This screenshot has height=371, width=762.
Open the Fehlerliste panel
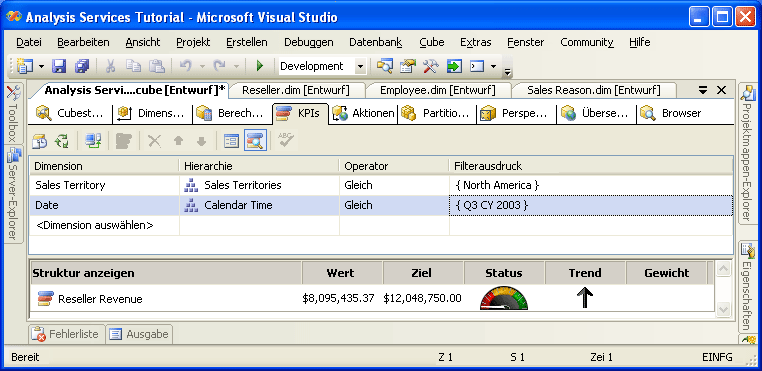pyautogui.click(x=65, y=335)
